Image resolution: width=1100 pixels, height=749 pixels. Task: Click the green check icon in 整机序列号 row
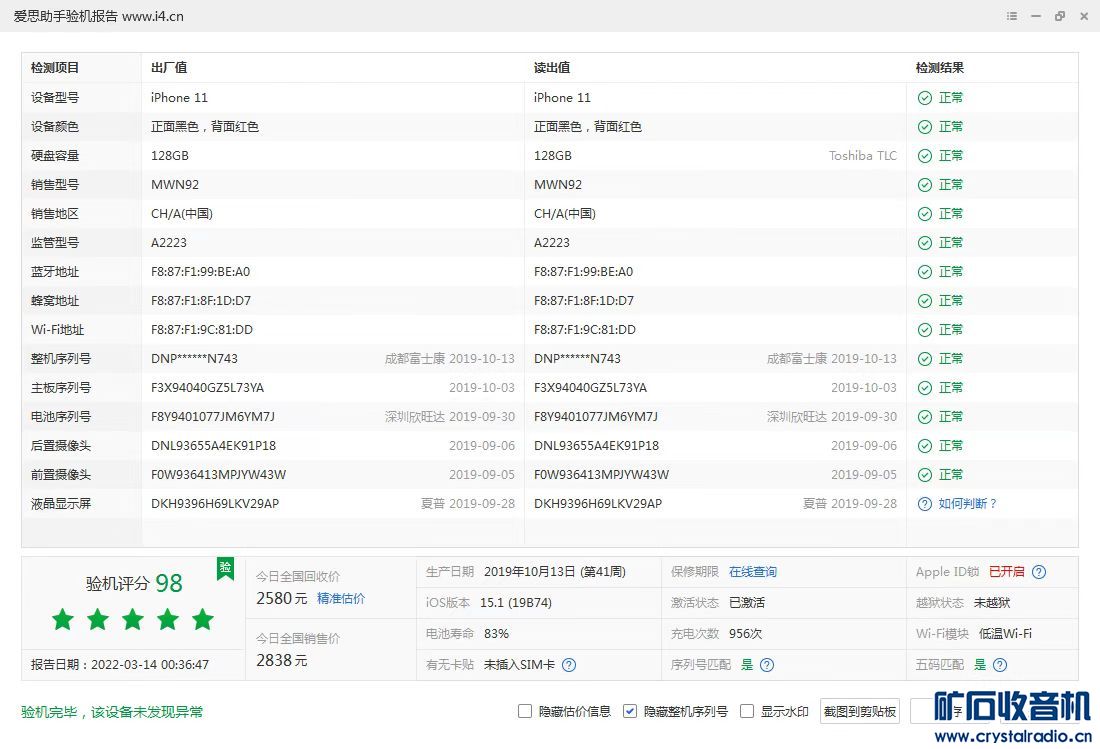925,359
